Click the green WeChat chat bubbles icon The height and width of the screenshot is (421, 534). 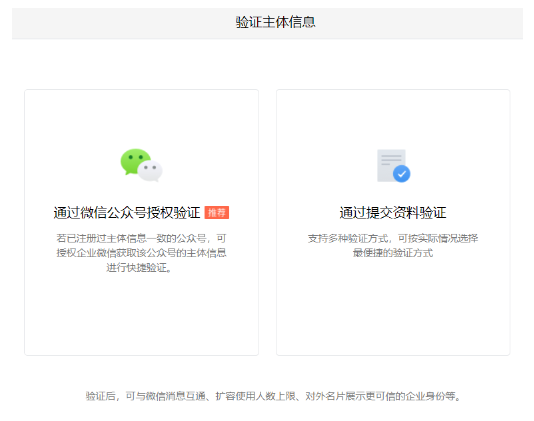(x=141, y=165)
